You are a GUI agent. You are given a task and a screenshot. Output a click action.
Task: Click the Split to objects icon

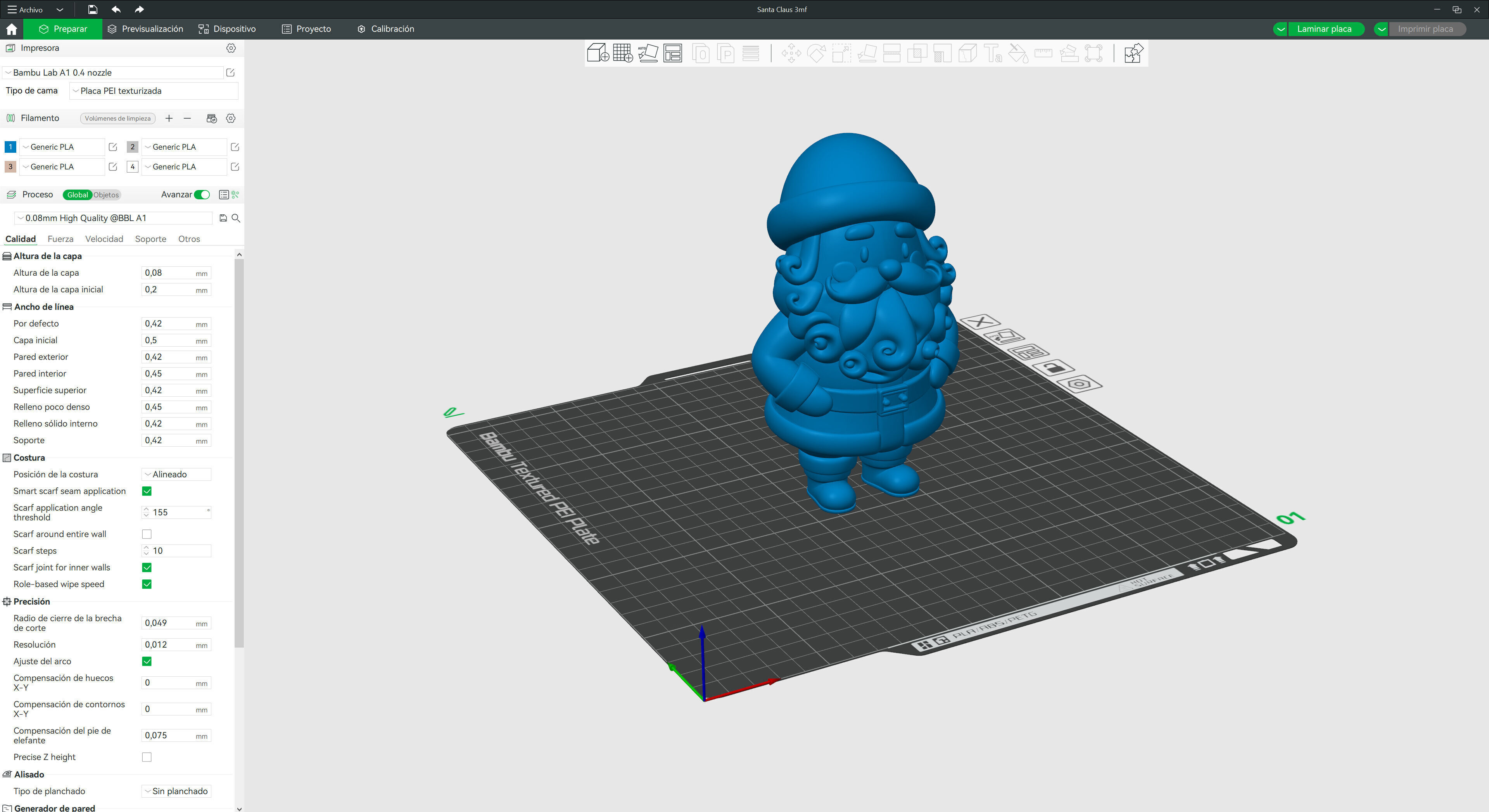tap(701, 54)
